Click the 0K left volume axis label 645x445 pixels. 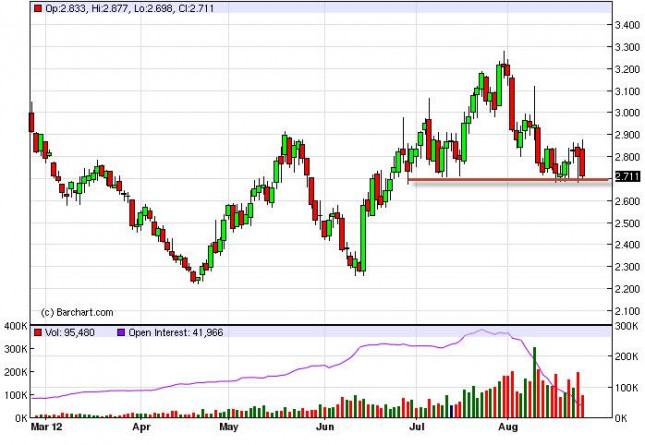[x=21, y=418]
